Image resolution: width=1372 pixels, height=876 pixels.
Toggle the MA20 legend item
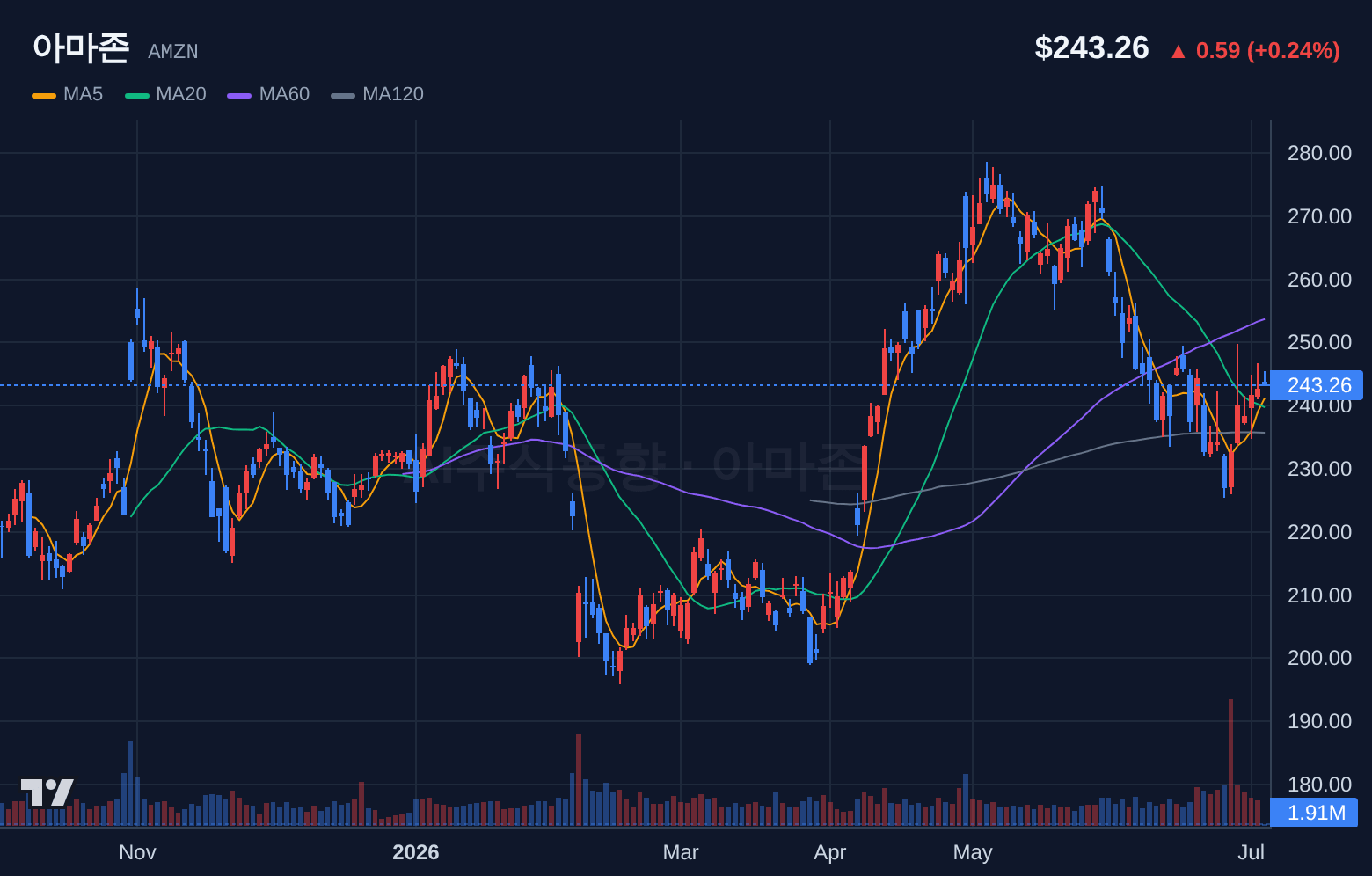(165, 94)
